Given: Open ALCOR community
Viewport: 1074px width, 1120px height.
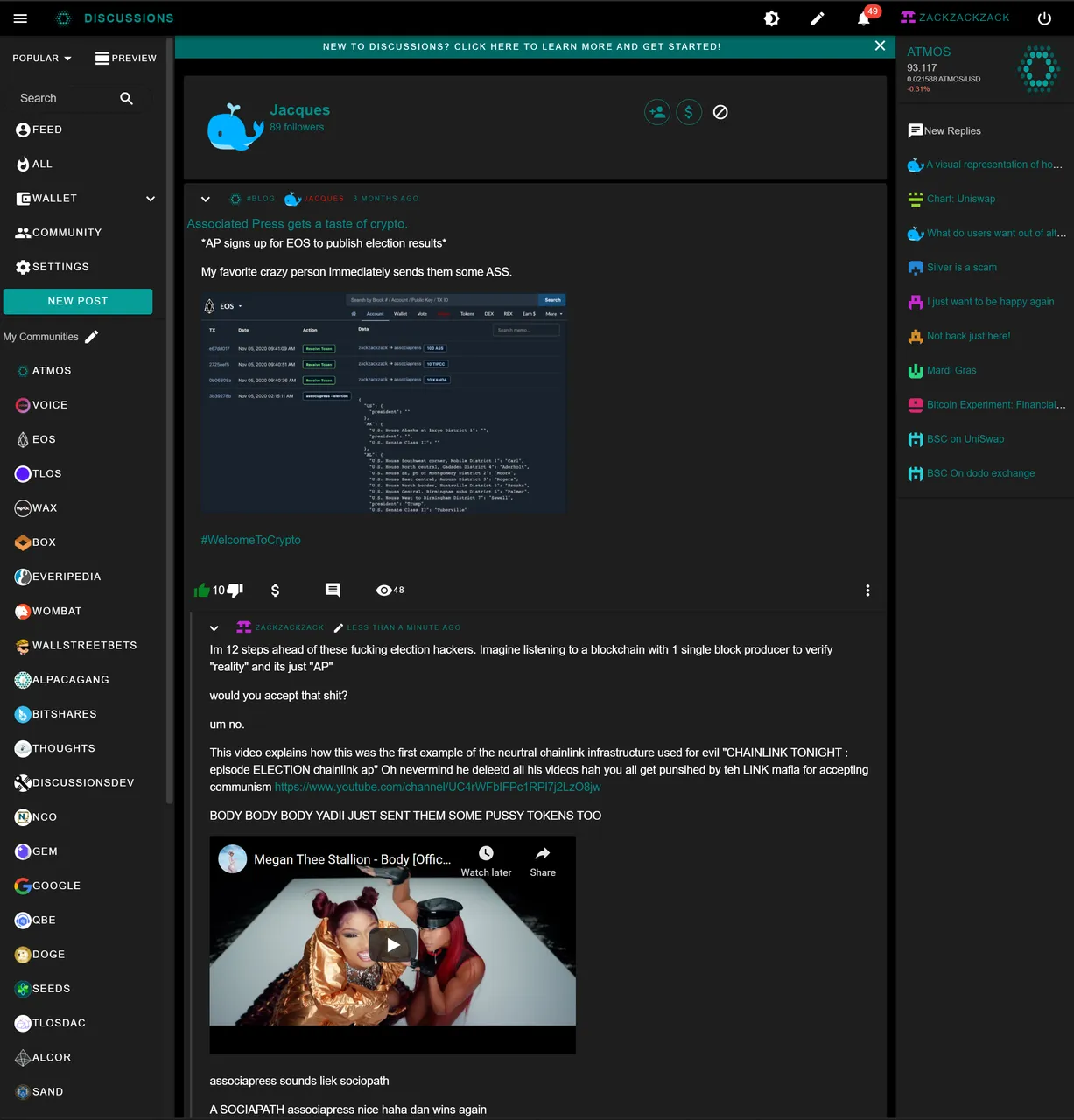Looking at the screenshot, I should [x=43, y=1057].
